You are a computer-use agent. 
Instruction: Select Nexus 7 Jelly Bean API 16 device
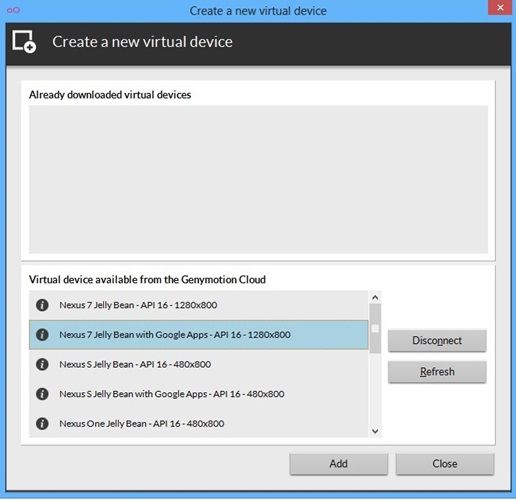coord(199,305)
